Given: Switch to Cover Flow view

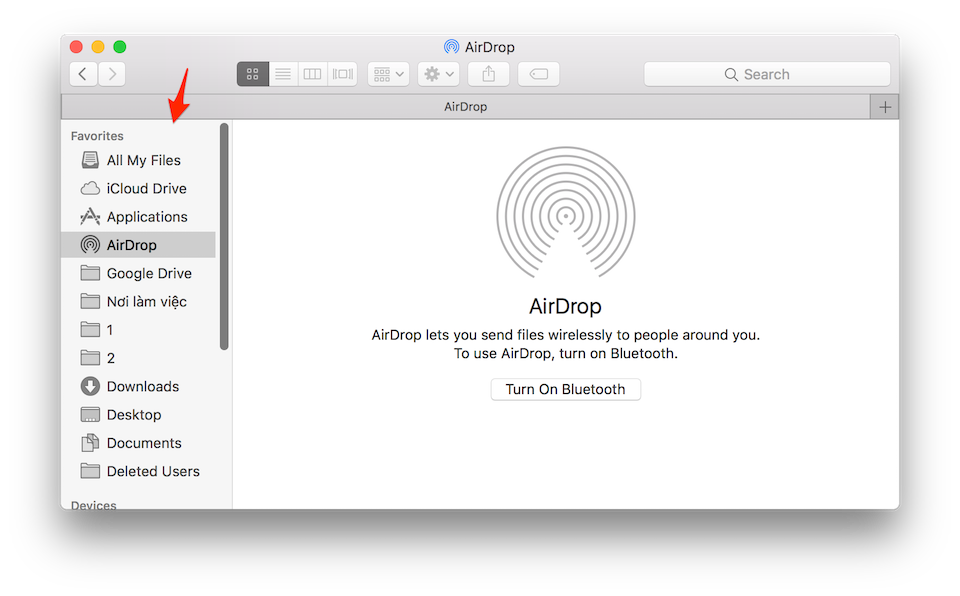Looking at the screenshot, I should click(x=343, y=74).
